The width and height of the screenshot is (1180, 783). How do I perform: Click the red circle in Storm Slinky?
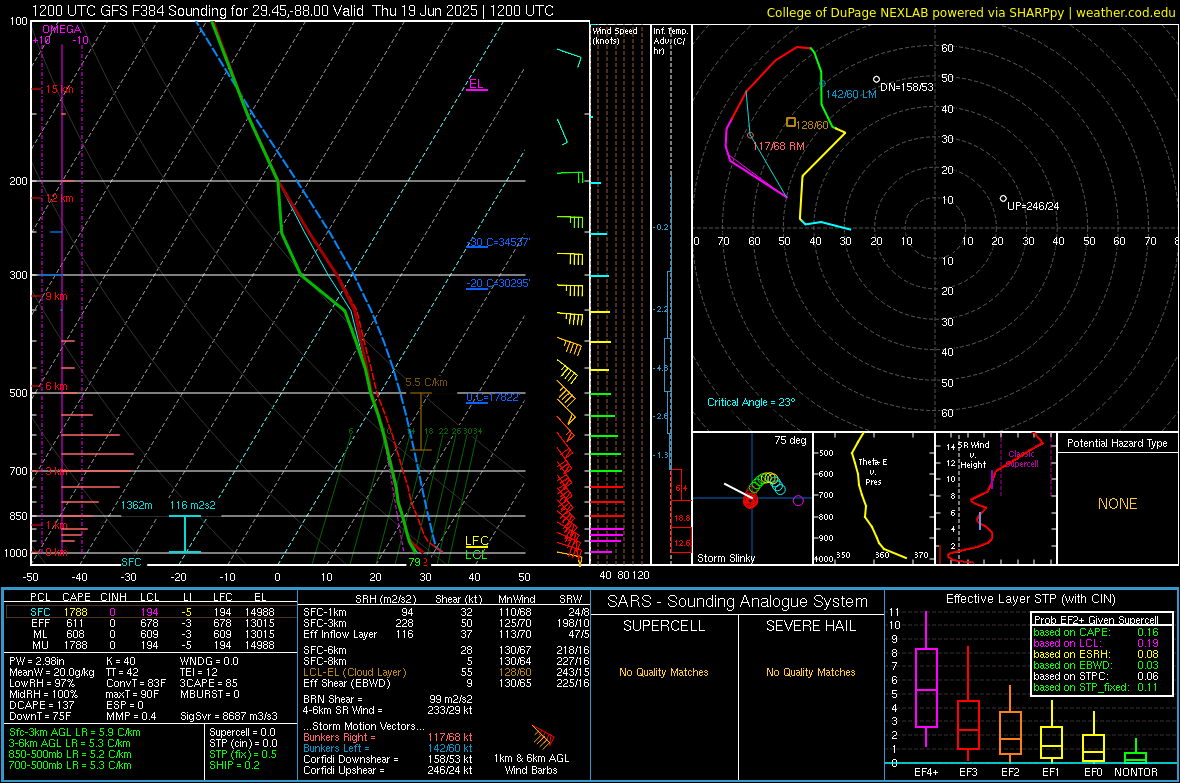(750, 500)
